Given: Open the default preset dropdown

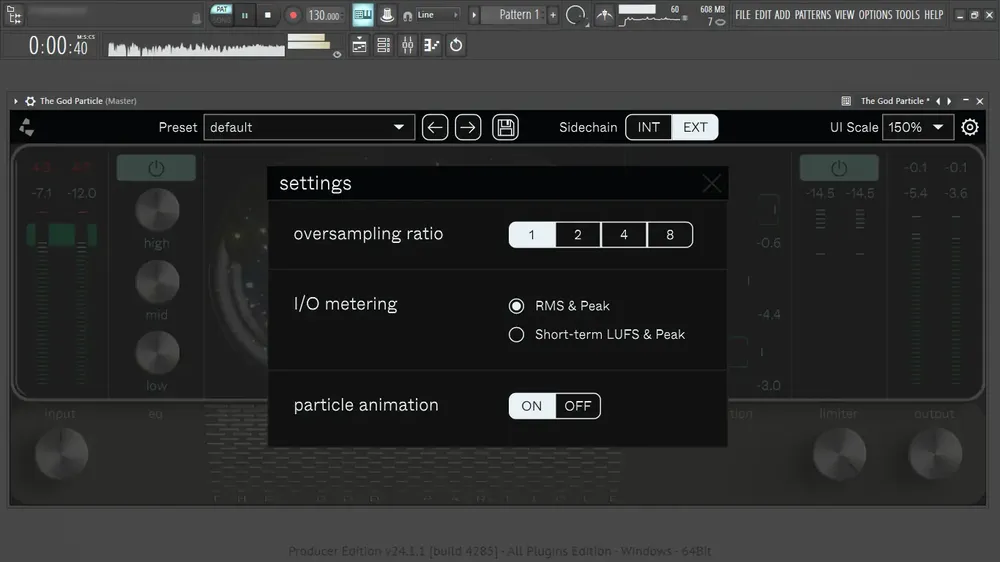Looking at the screenshot, I should (309, 127).
